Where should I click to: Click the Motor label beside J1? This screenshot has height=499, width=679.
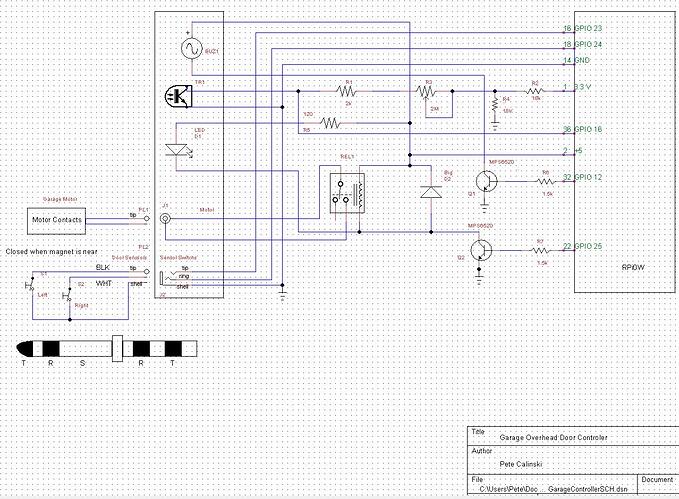tap(207, 210)
